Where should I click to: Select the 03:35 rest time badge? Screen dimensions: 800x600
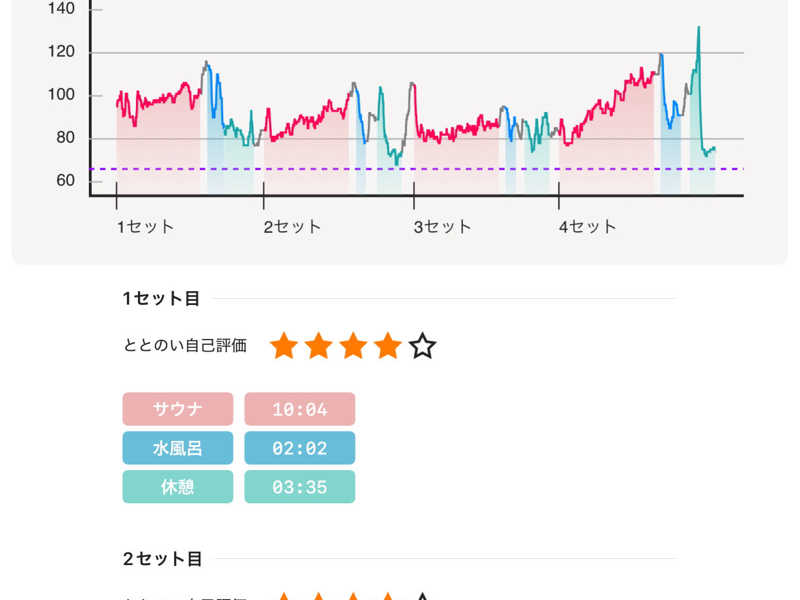[300, 487]
